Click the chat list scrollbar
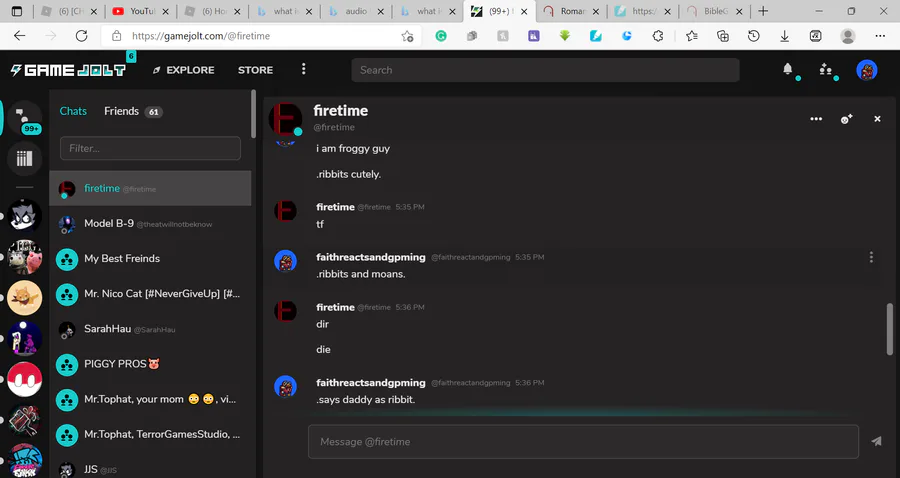Viewport: 900px width, 478px height. 253,114
